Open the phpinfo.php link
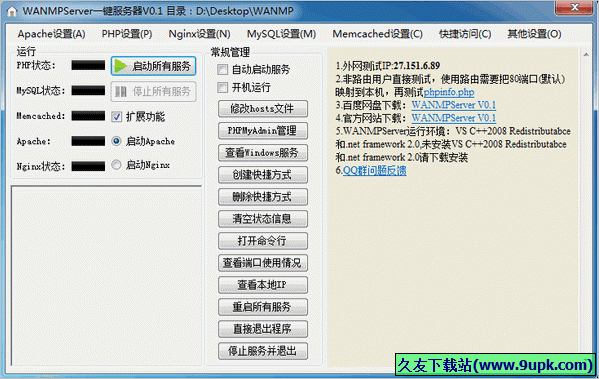599x379 pixels. (x=449, y=92)
